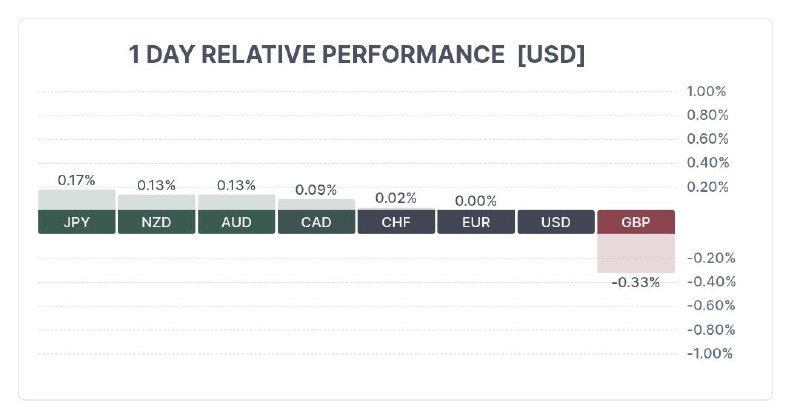Click the light green JPY performance bar
Screen dimensions: 800x414
tap(77, 199)
